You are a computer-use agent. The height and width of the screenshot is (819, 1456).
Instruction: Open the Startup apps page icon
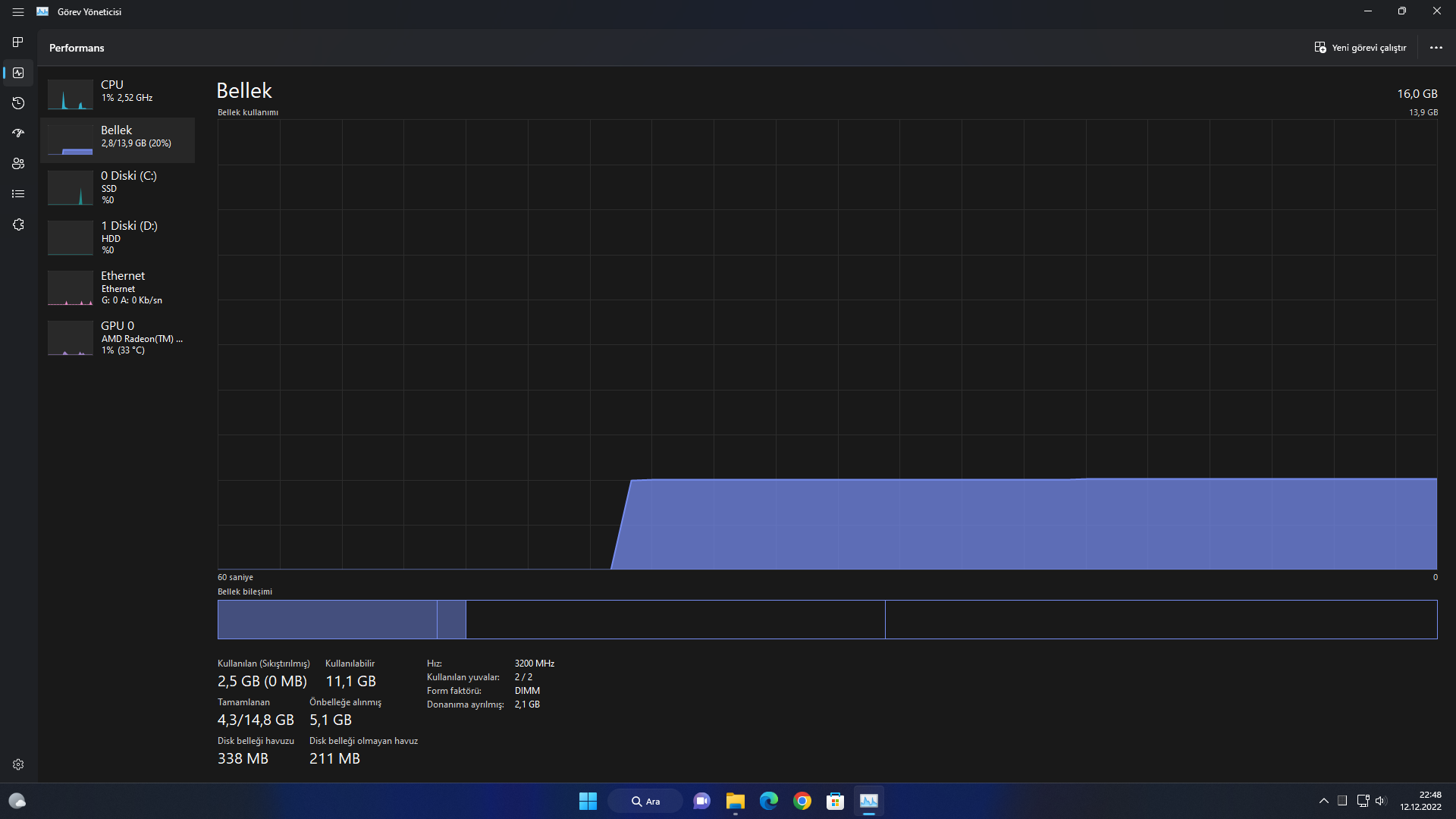coord(18,133)
